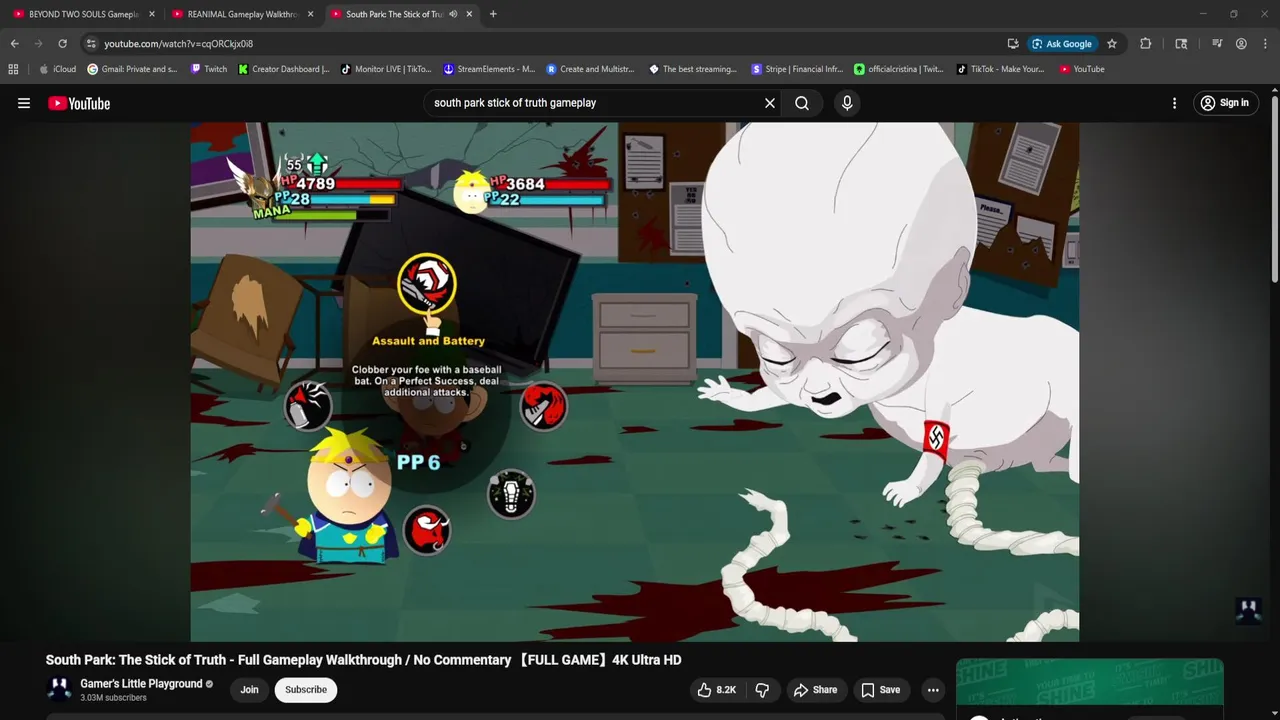Reload the page
Screen dimensions: 1280x720
pyautogui.click(x=62, y=44)
